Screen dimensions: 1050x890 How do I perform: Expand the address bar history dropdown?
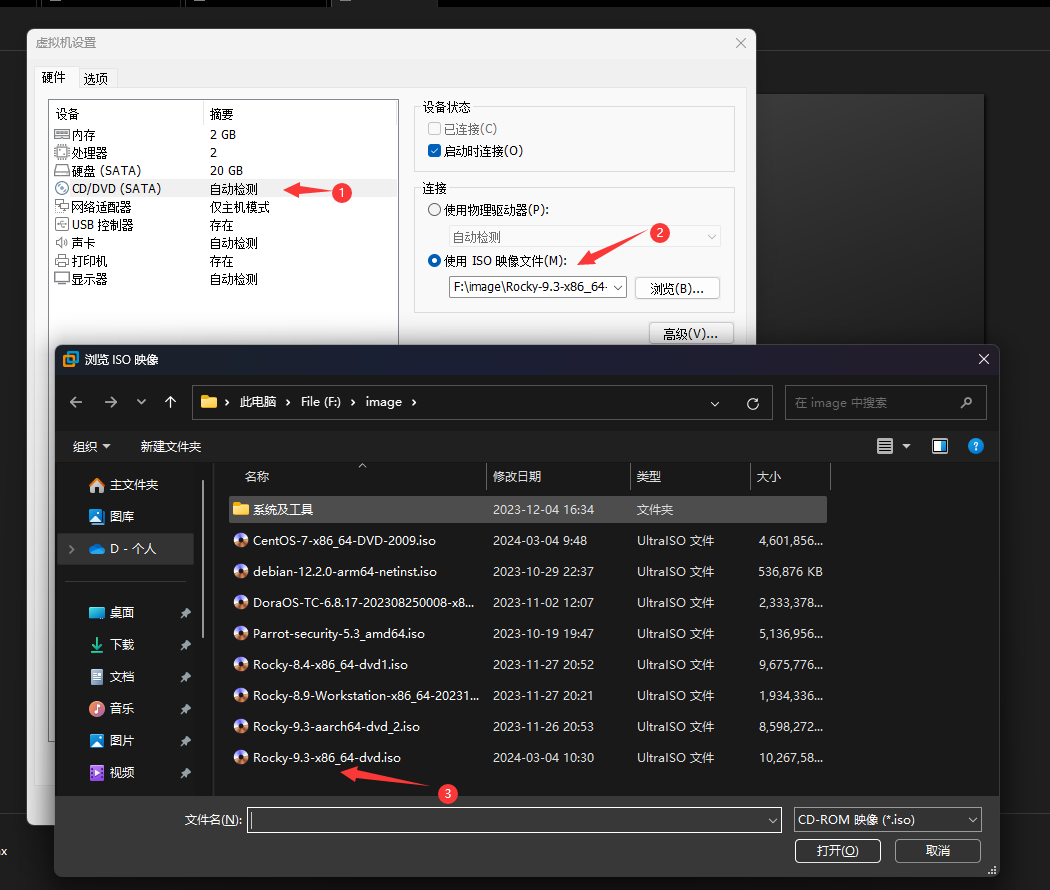(x=715, y=403)
